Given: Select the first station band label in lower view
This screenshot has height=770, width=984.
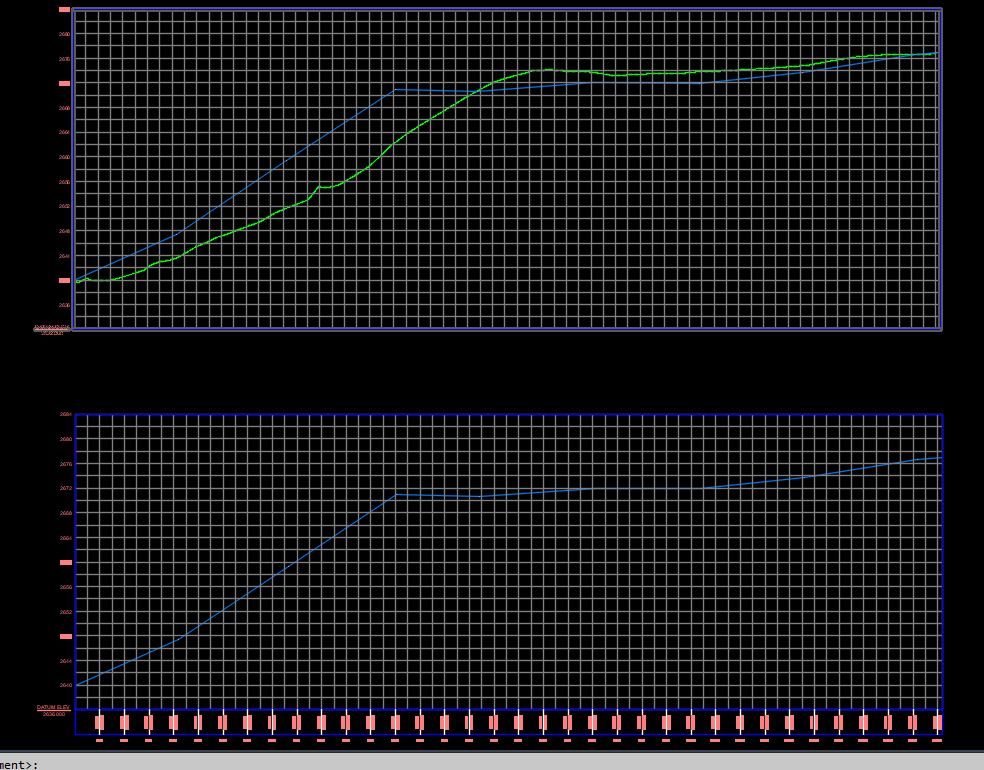Looking at the screenshot, I should pos(99,722).
